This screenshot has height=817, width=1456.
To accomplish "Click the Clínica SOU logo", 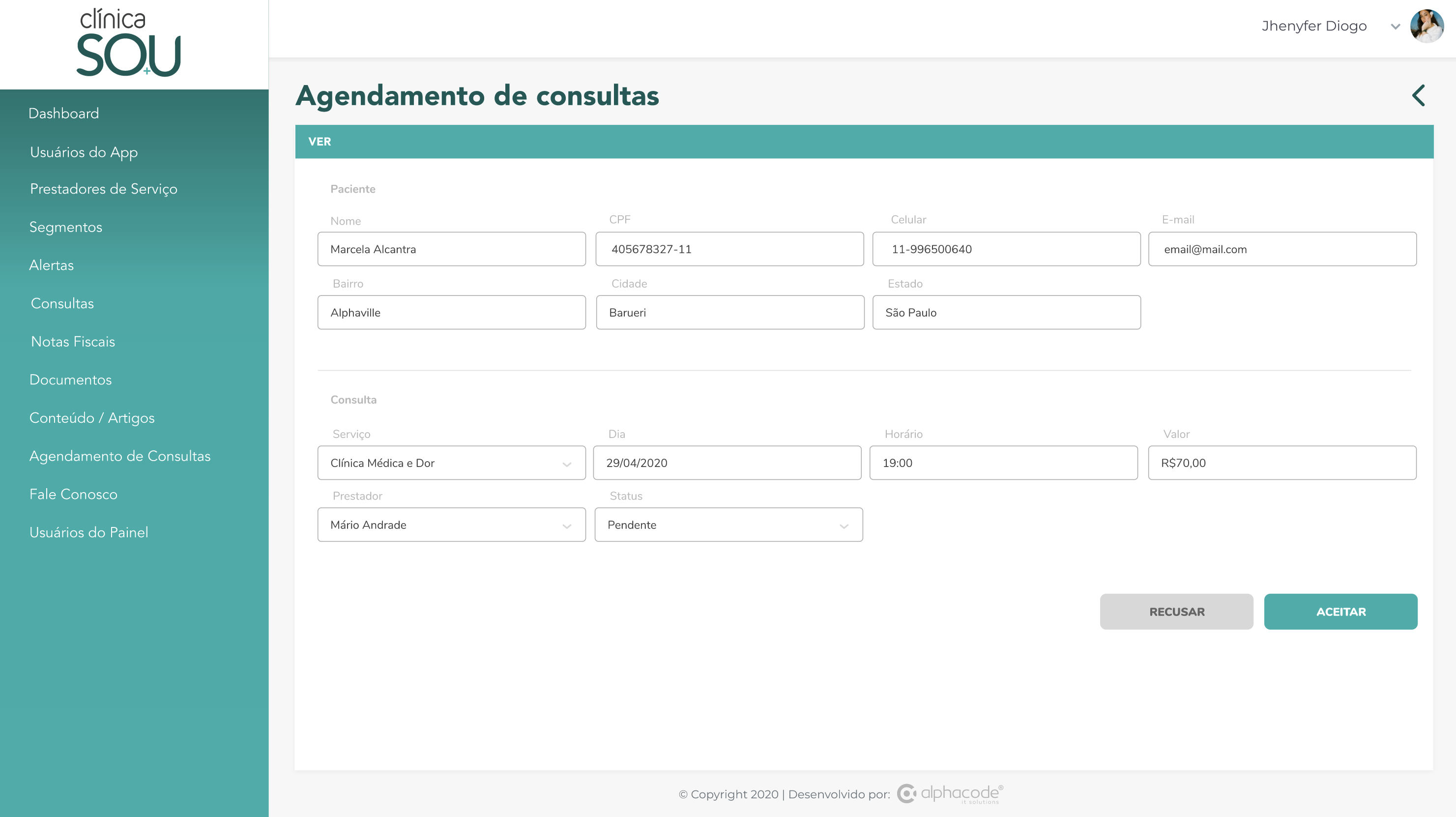I will pyautogui.click(x=129, y=43).
